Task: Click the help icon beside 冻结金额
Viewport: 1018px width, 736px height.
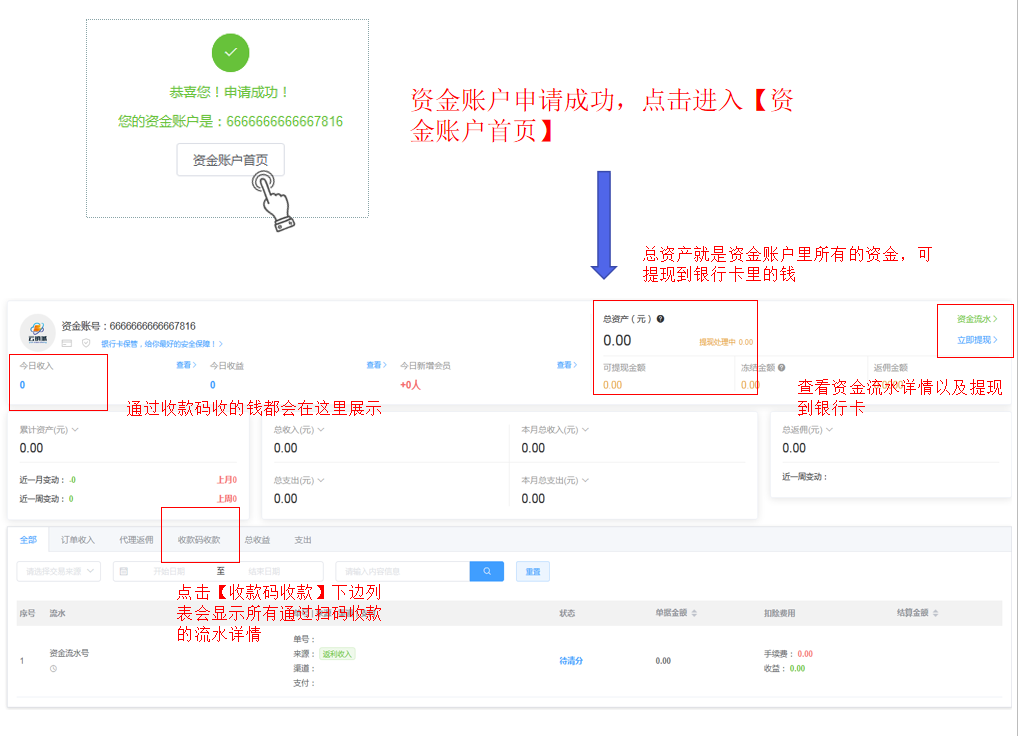Action: coord(782,367)
